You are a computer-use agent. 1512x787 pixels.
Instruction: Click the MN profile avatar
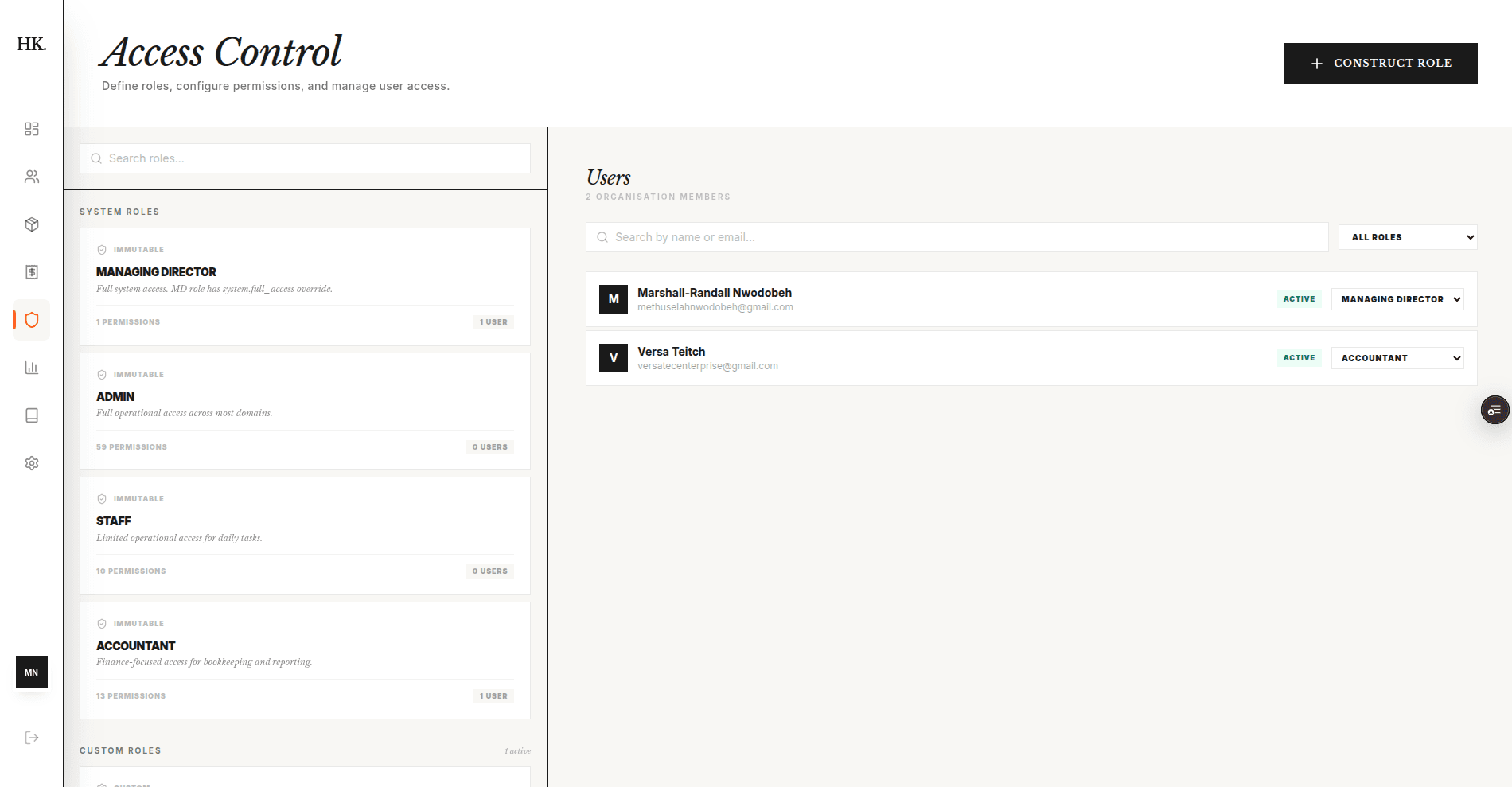[x=32, y=672]
